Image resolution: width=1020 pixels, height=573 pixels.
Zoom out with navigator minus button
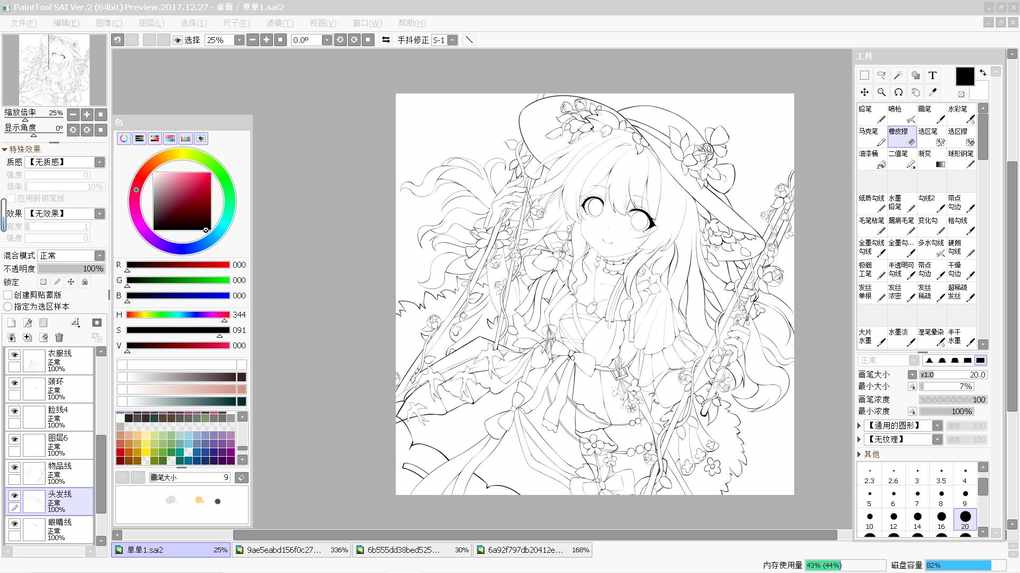[x=74, y=114]
